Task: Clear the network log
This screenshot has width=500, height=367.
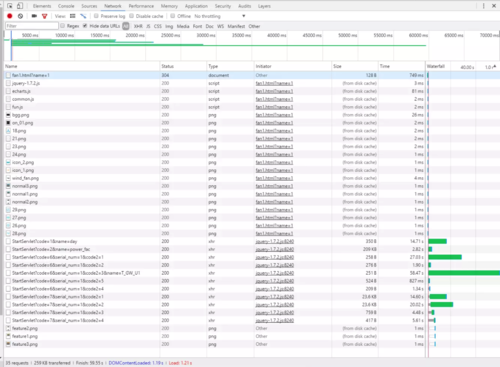Action: 20,16
